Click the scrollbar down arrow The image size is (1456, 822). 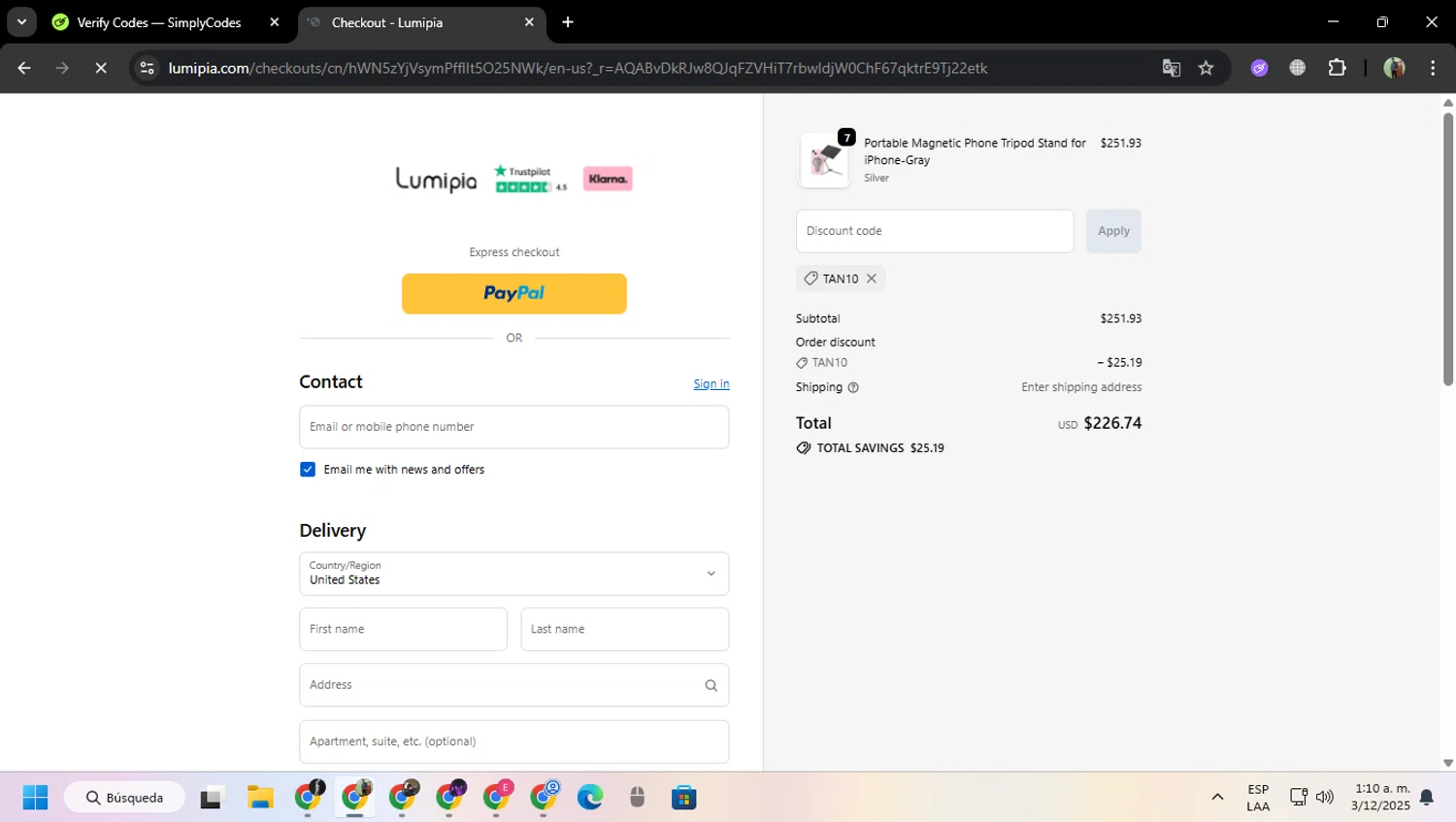tap(1448, 764)
